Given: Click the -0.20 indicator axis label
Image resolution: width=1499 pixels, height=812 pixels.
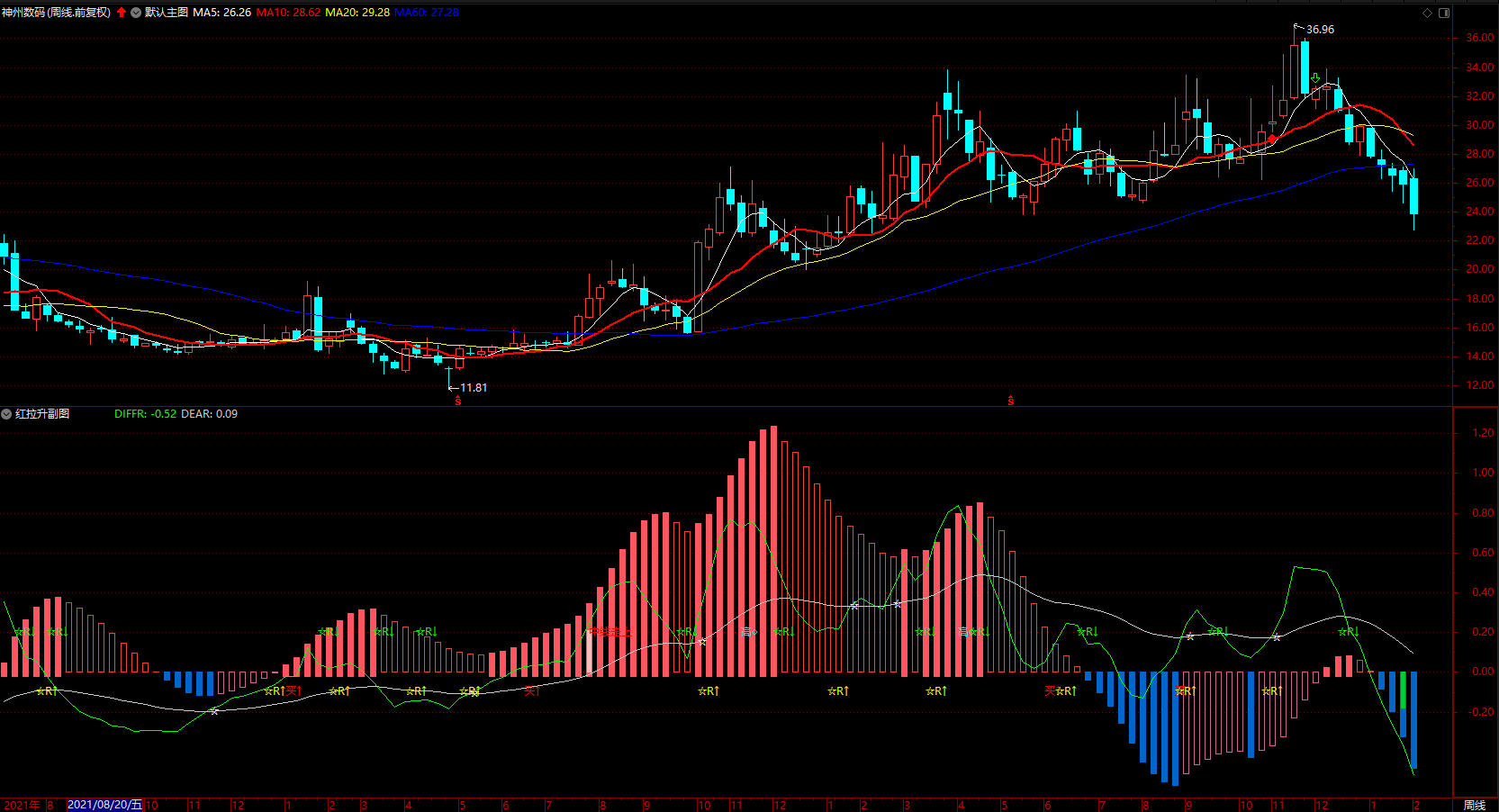Looking at the screenshot, I should (x=1481, y=712).
